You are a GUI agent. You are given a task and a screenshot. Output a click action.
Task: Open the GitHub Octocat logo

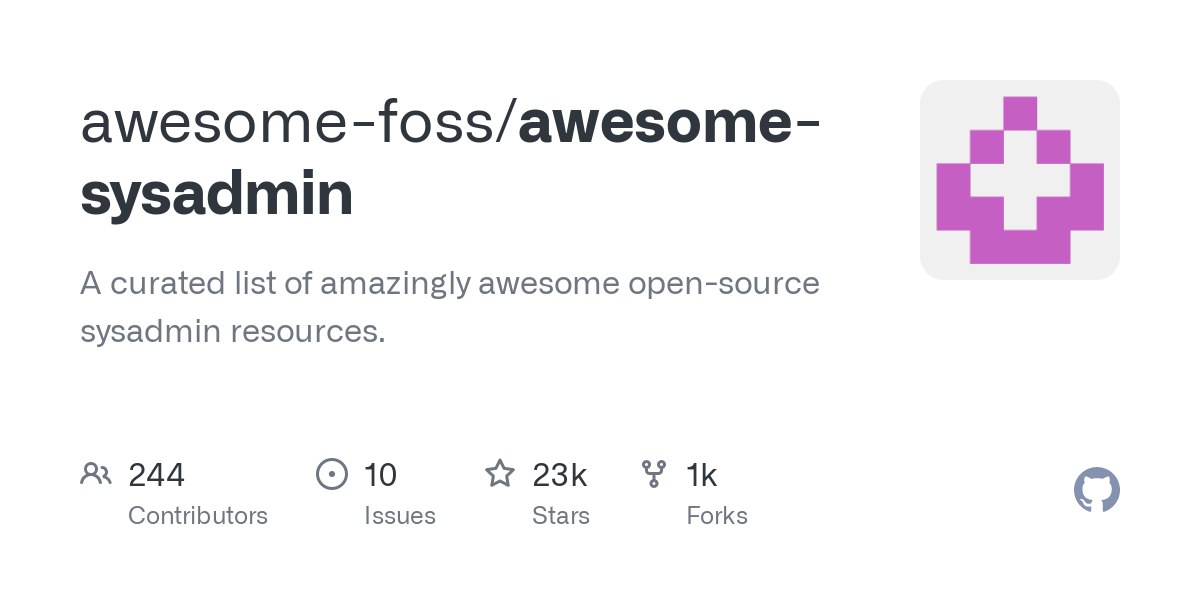pos(1096,490)
